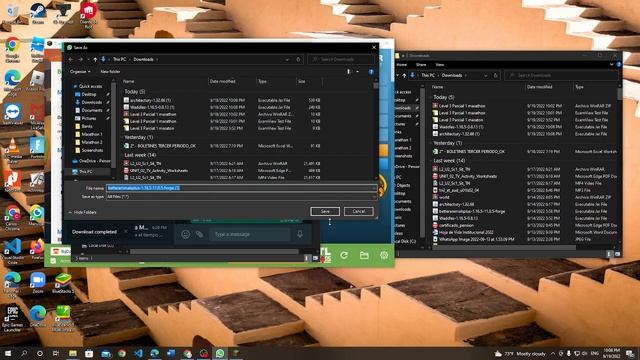The width and height of the screenshot is (640, 360).
Task: Open the Save as type dropdown
Action: click(x=242, y=196)
